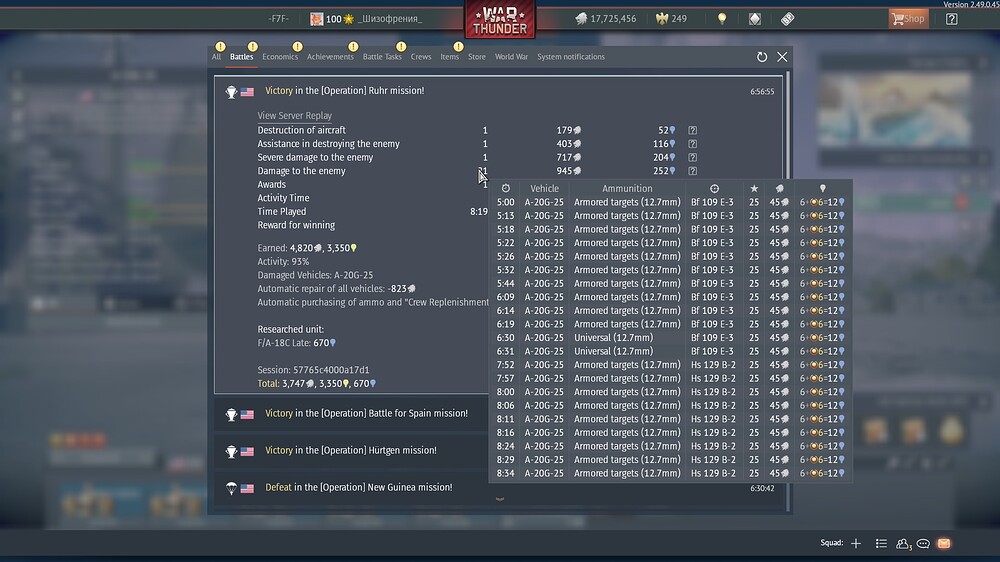Click the list icon beside Squad plus
This screenshot has height=562, width=1000.
tap(881, 543)
